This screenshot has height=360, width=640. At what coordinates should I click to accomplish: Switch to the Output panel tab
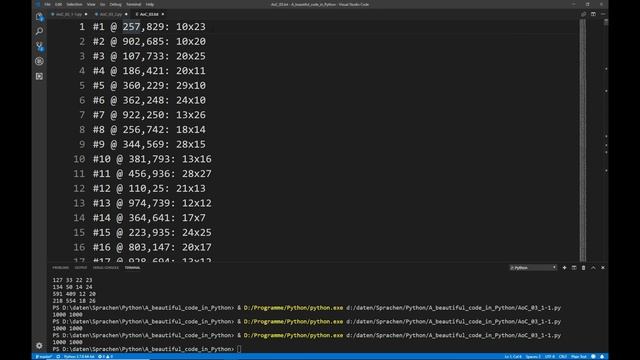[x=80, y=267]
